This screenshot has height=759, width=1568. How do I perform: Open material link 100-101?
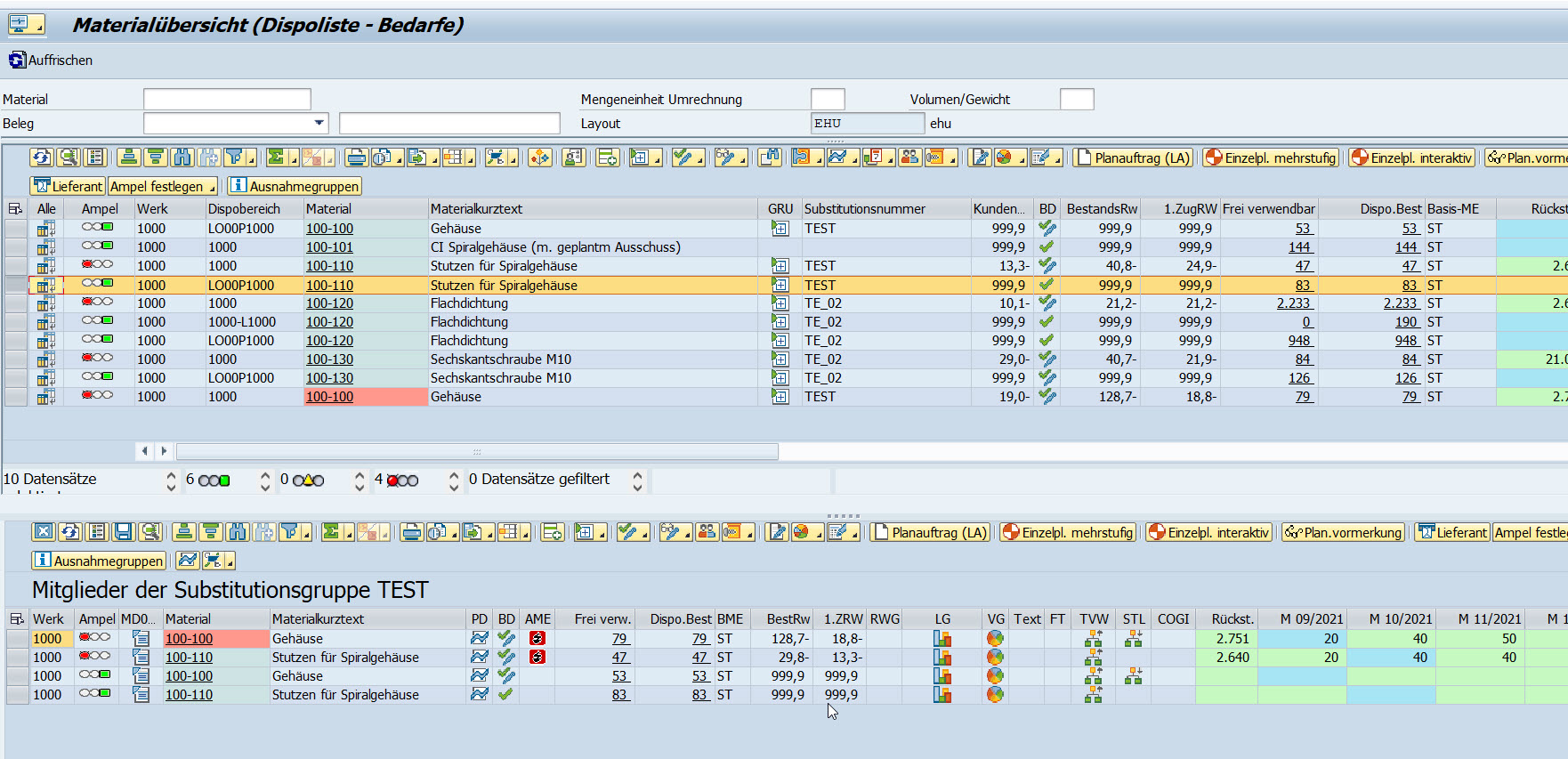329,247
